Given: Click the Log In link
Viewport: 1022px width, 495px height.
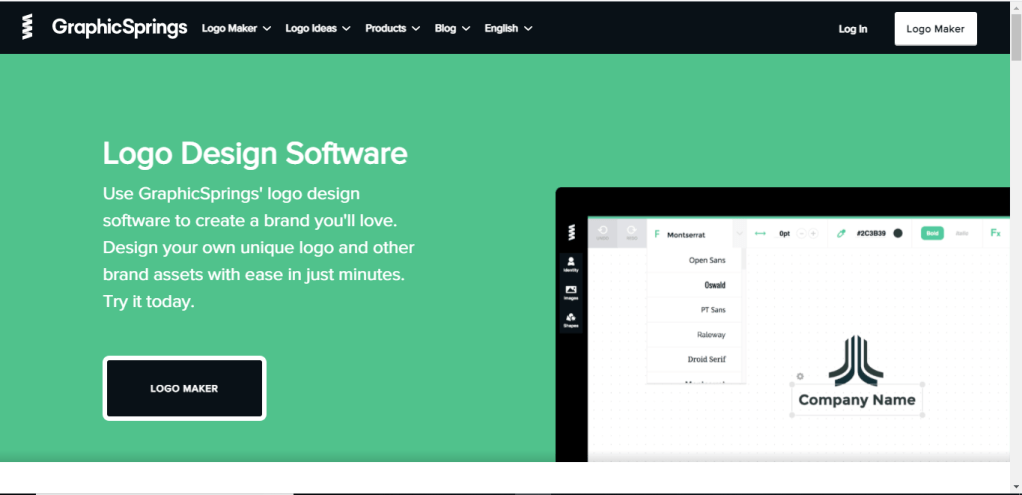Looking at the screenshot, I should coord(852,29).
